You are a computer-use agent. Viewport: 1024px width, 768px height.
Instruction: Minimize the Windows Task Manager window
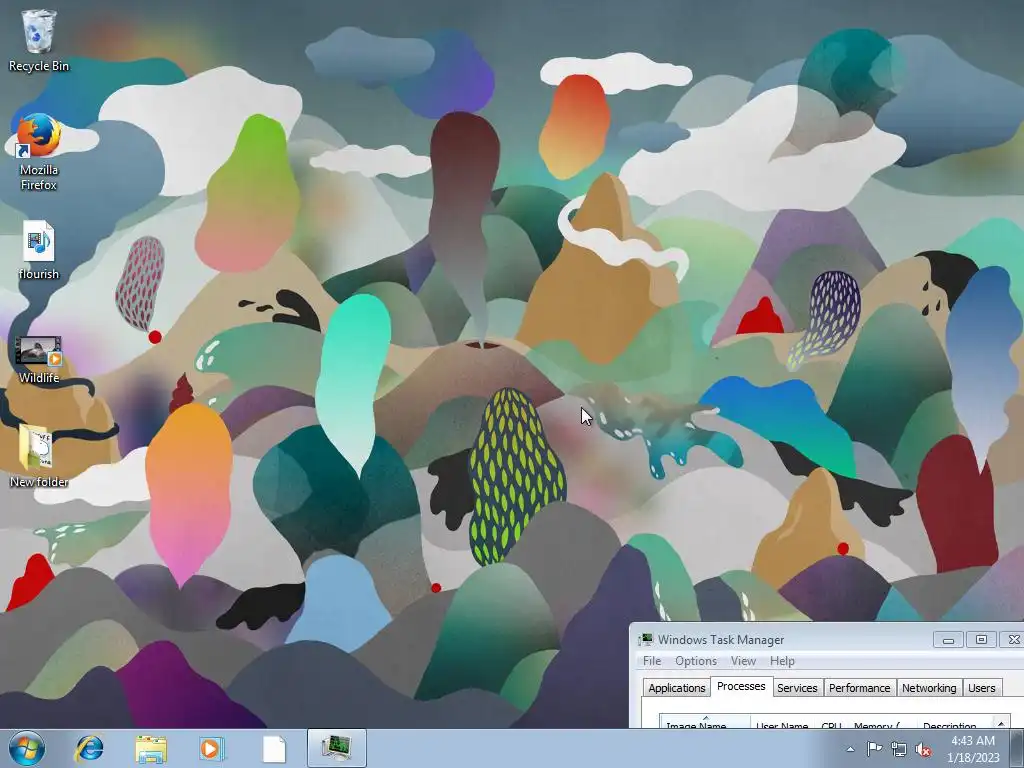(948, 640)
